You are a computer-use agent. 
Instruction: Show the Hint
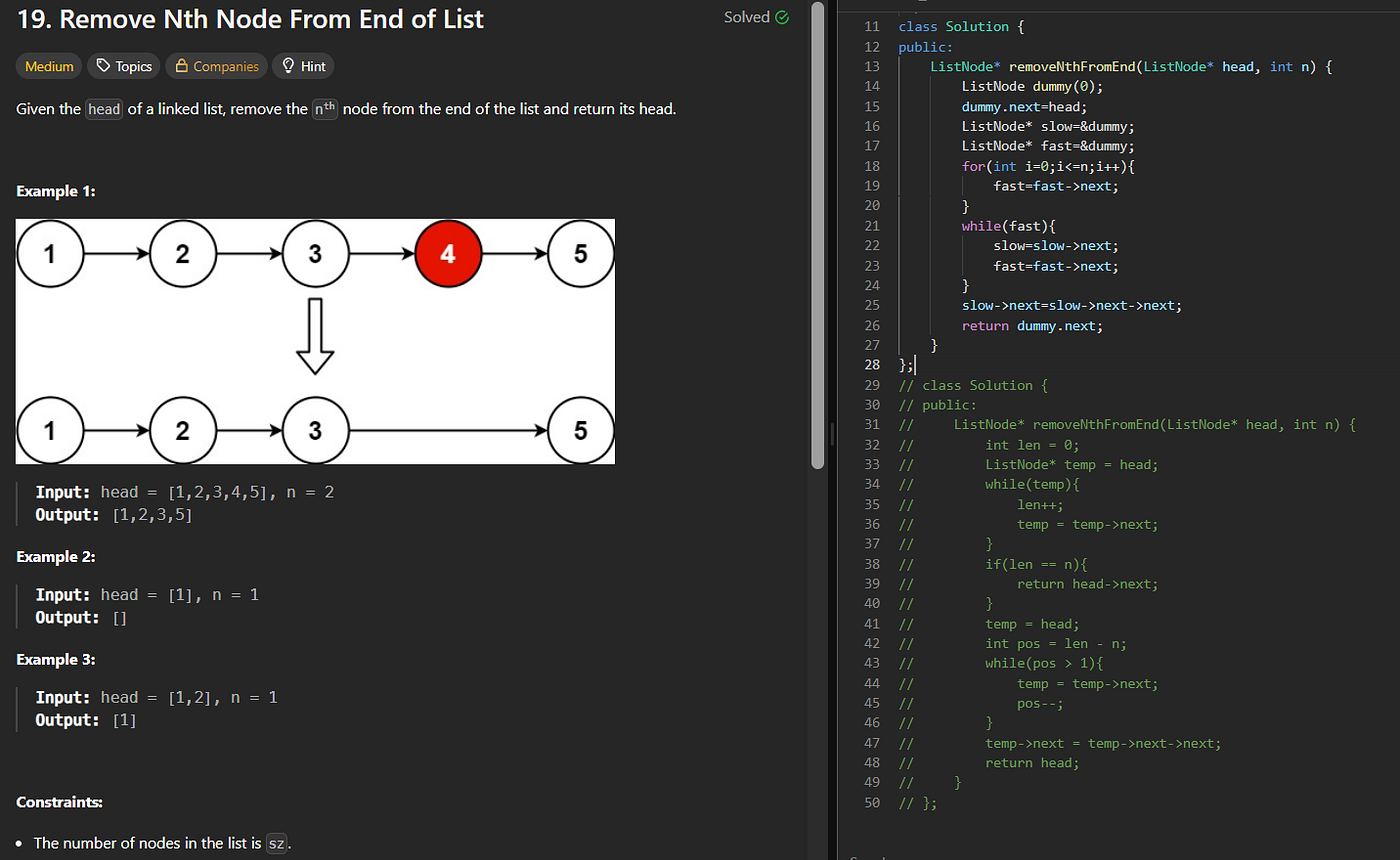pyautogui.click(x=303, y=66)
